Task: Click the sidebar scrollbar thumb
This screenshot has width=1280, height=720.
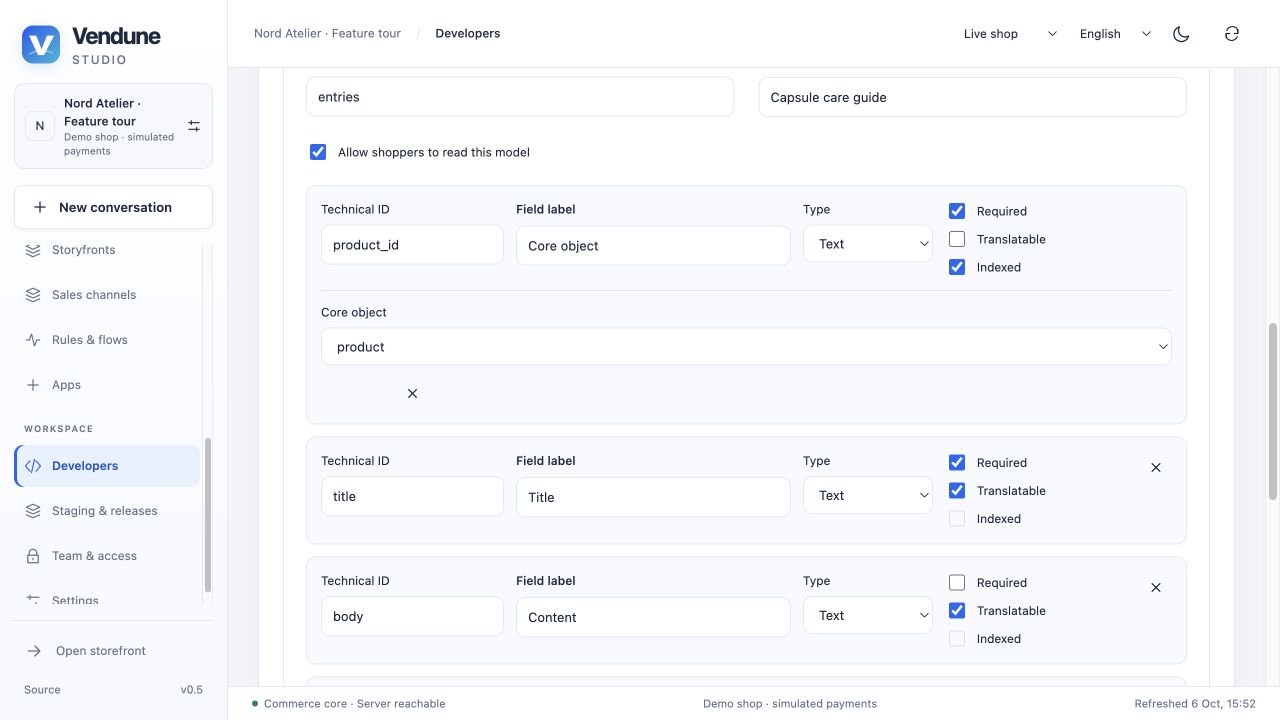Action: [208, 515]
